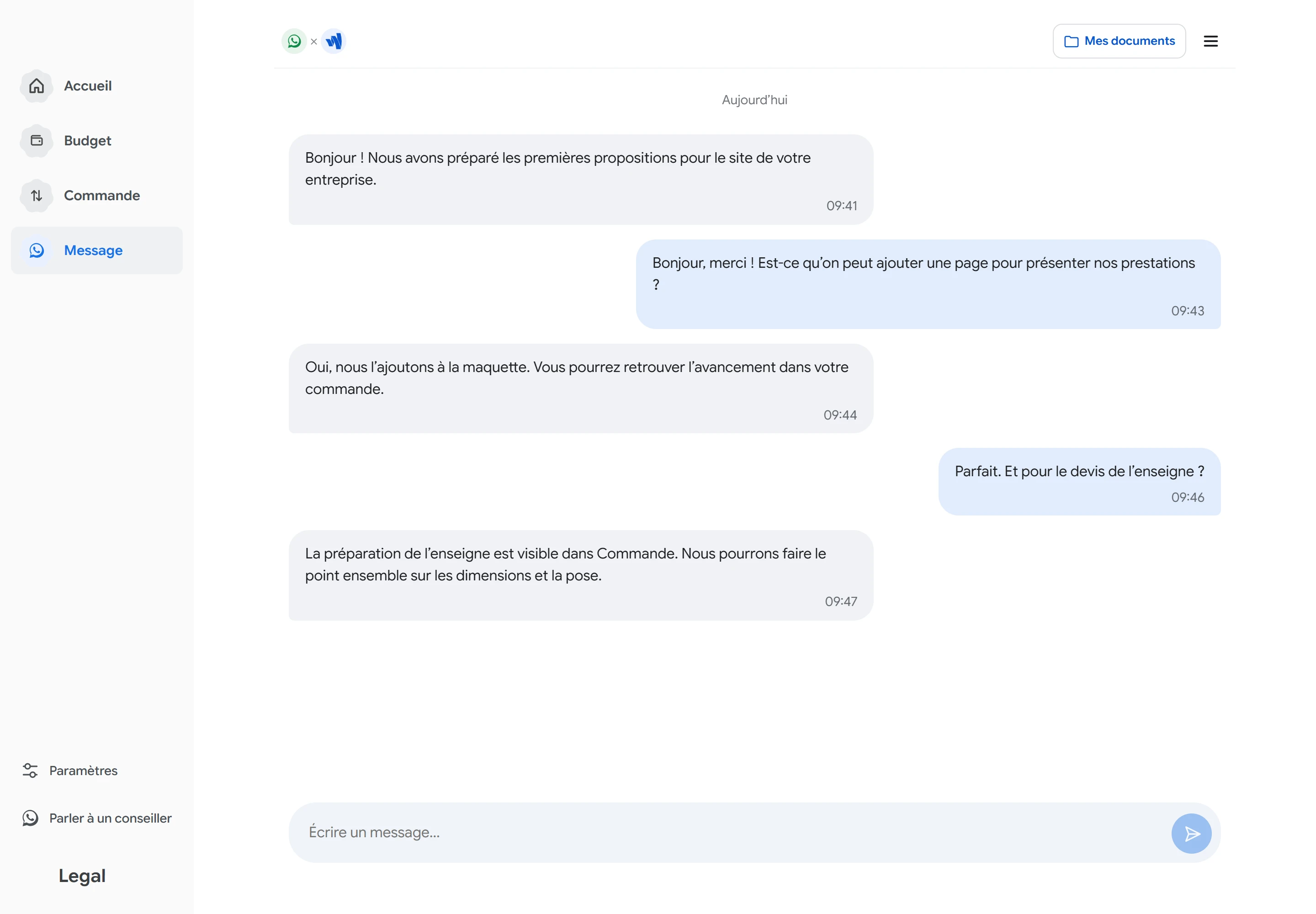Send the message with the arrow button
The image size is (1316, 914).
coord(1191,833)
